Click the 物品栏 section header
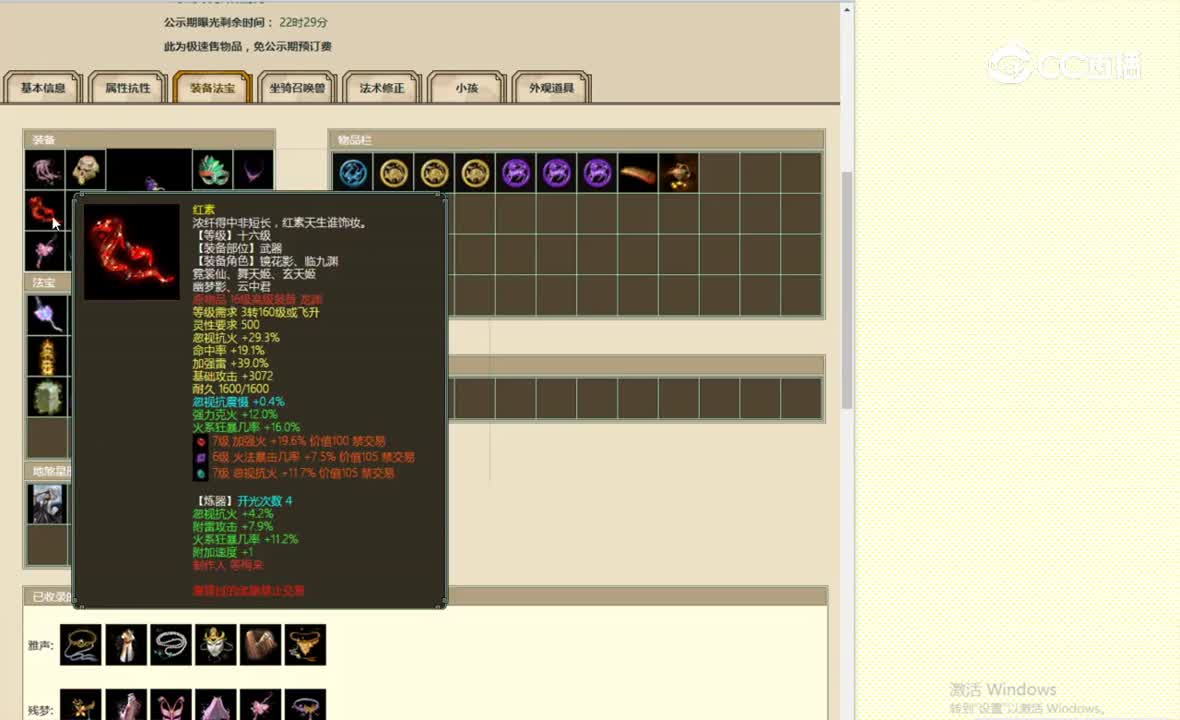 [x=576, y=139]
